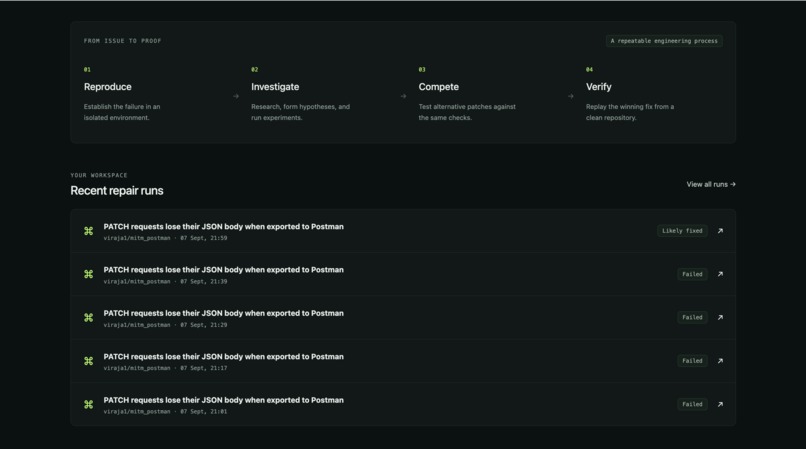Select the Reproduce step heading
Screen dimensions: 806x449
click(x=107, y=87)
